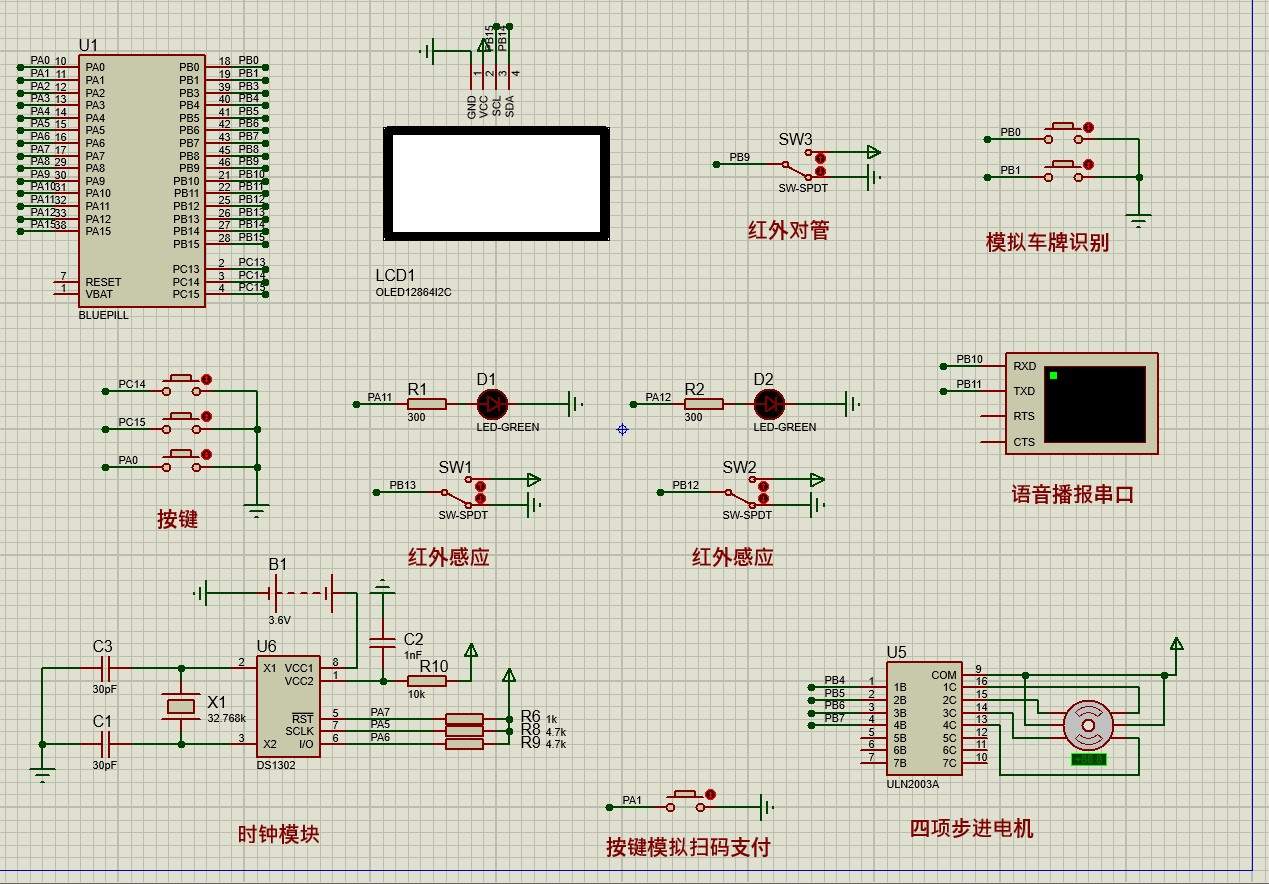The height and width of the screenshot is (884, 1269).
Task: Select resistor R1 near PA11
Action: 428,404
